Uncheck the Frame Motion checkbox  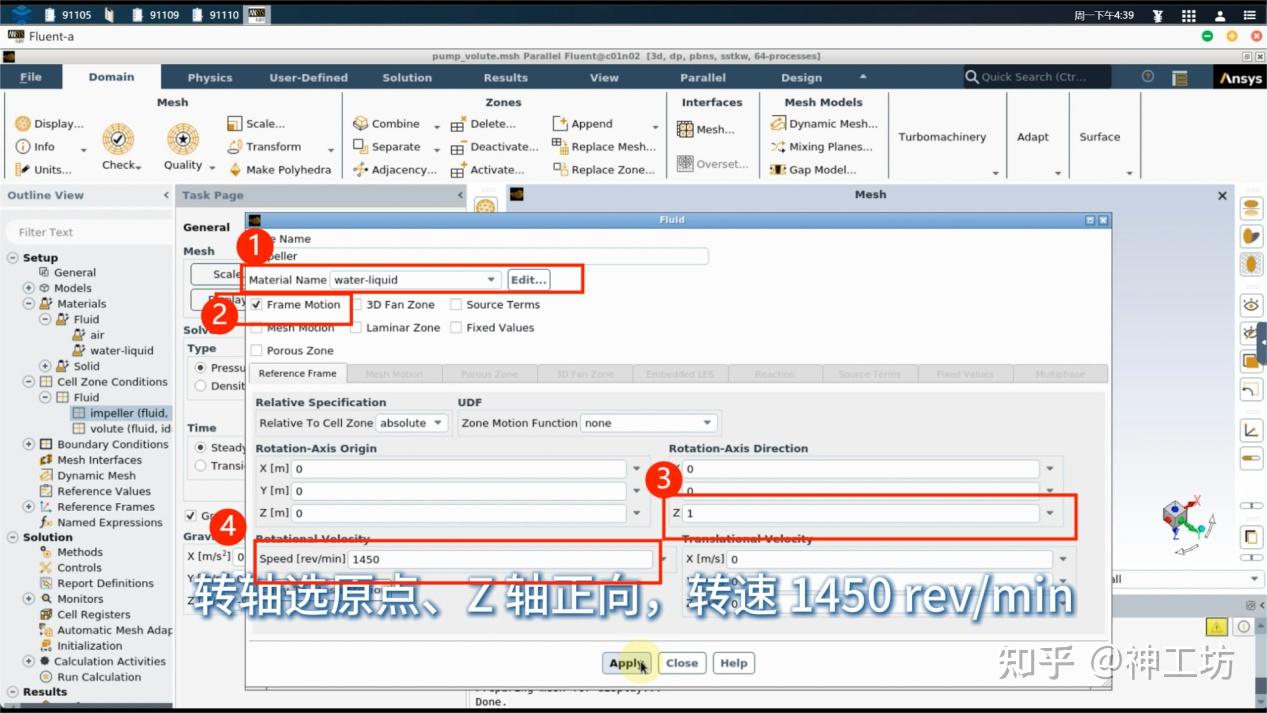[257, 305]
